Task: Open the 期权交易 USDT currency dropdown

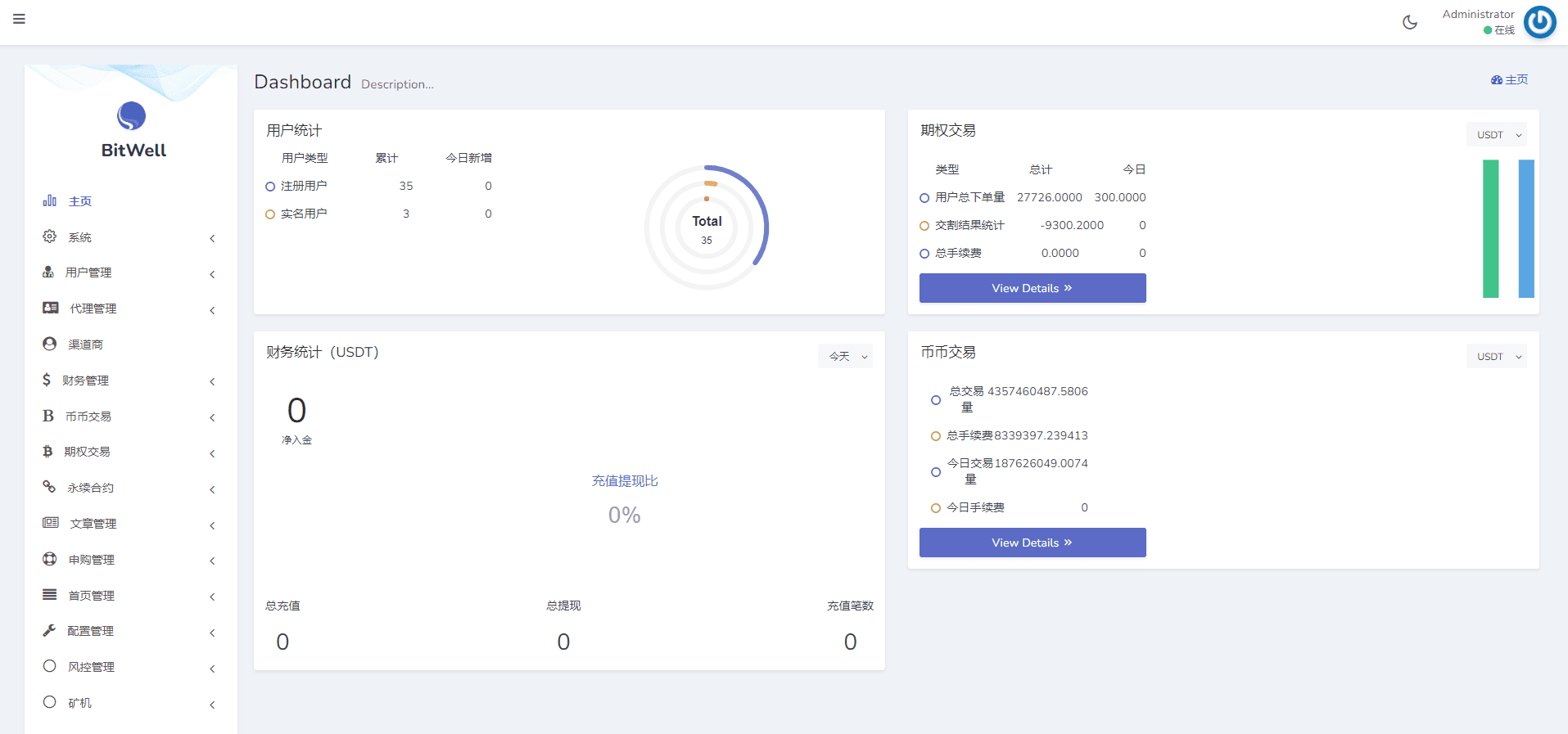Action: pos(1496,135)
